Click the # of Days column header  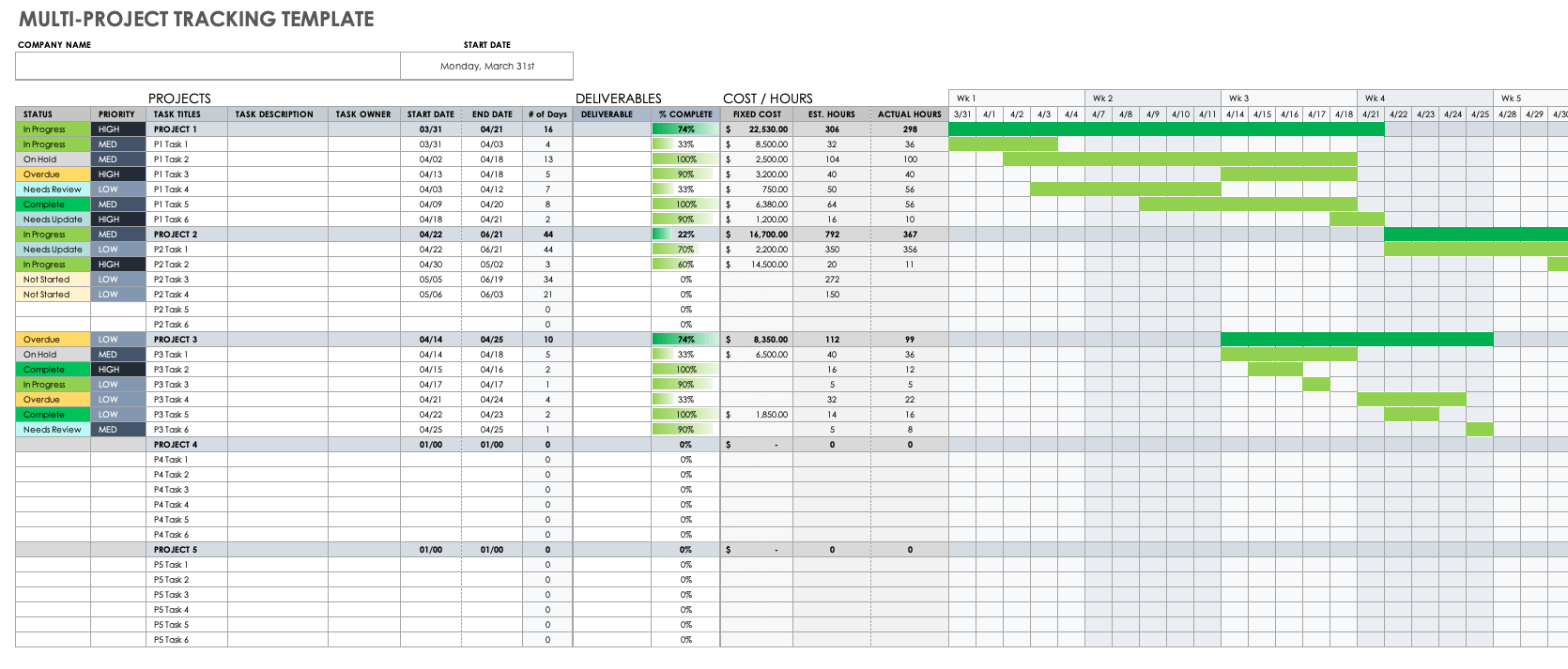tap(547, 114)
